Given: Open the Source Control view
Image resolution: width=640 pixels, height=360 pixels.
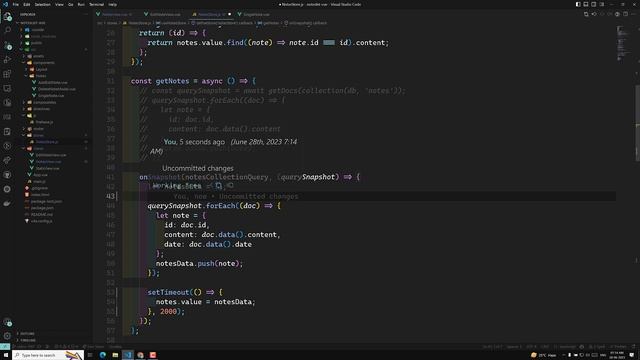Looking at the screenshot, I should coord(7,46).
